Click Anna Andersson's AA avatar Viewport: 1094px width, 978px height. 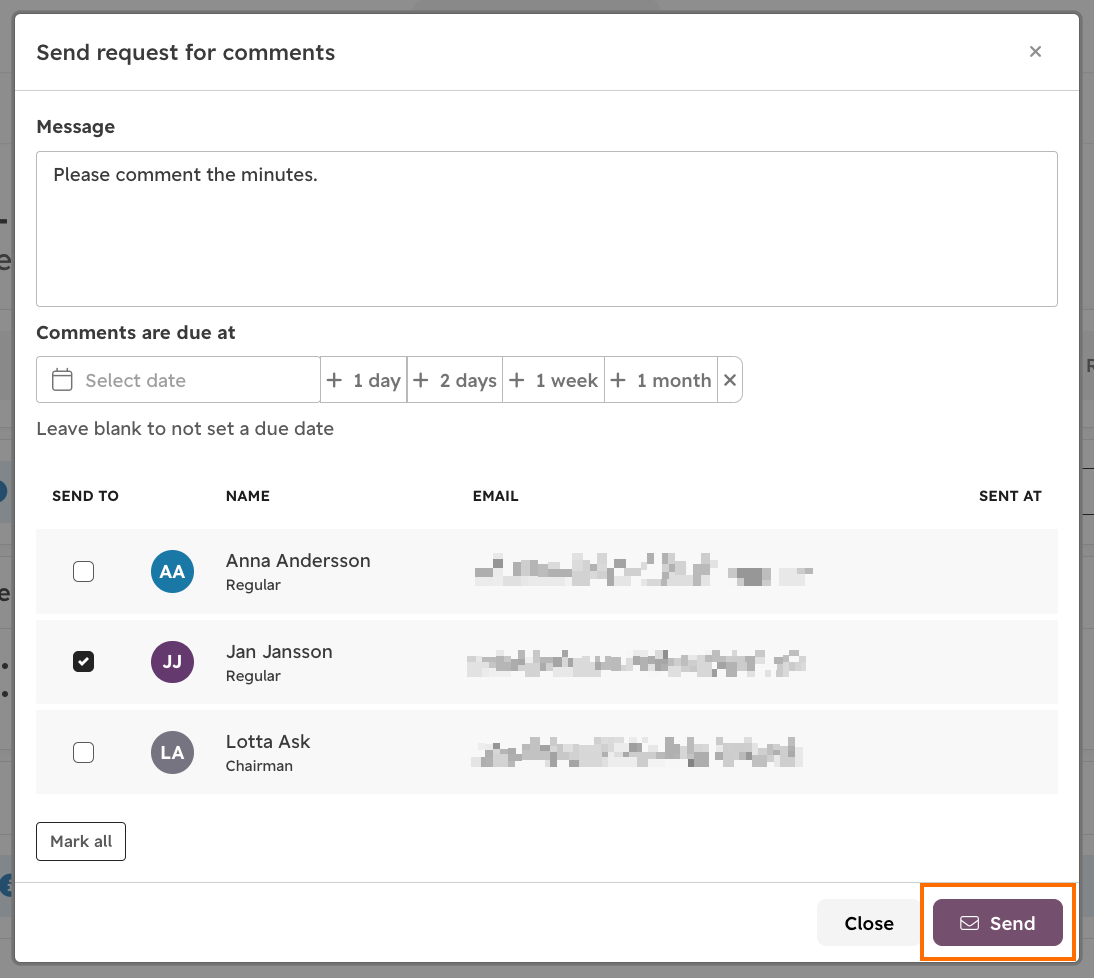(172, 571)
